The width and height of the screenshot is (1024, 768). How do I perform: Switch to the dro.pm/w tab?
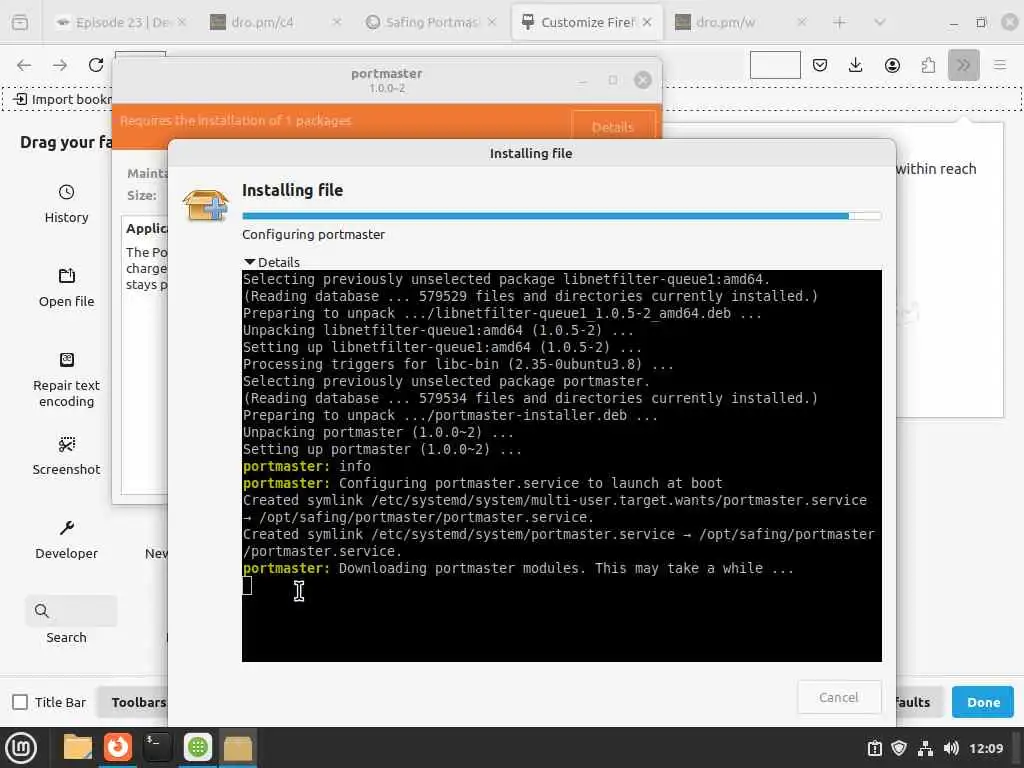(739, 22)
